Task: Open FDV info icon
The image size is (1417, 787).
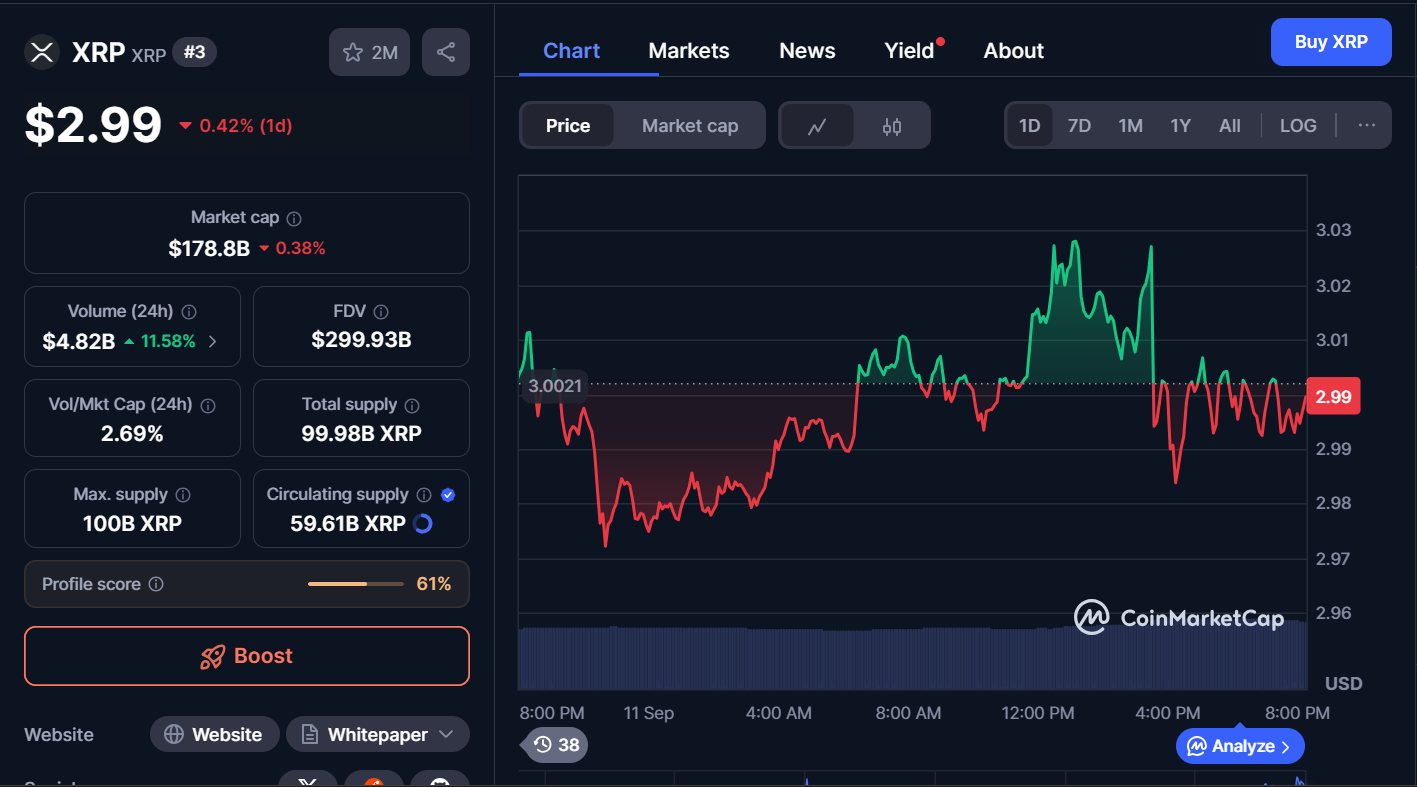Action: click(x=381, y=312)
